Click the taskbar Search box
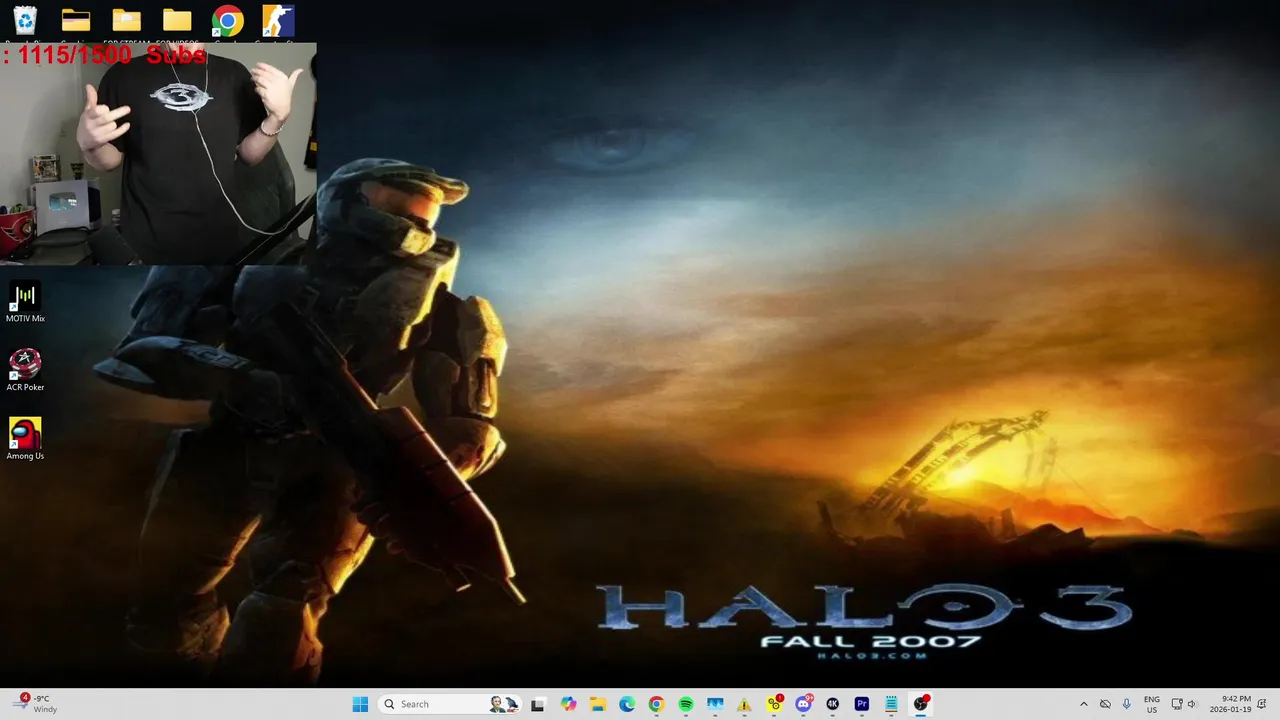Image resolution: width=1280 pixels, height=720 pixels. coord(451,704)
